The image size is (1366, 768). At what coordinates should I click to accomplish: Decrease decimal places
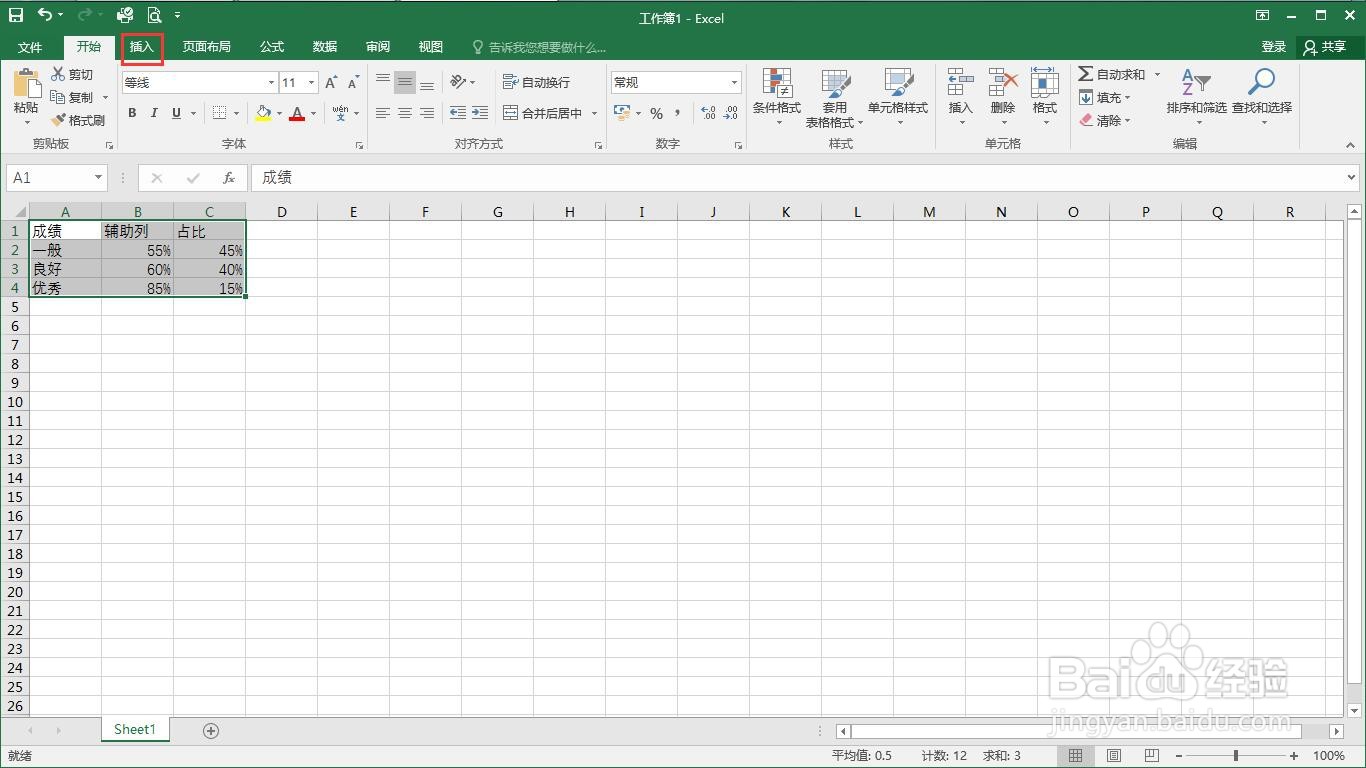tap(732, 113)
